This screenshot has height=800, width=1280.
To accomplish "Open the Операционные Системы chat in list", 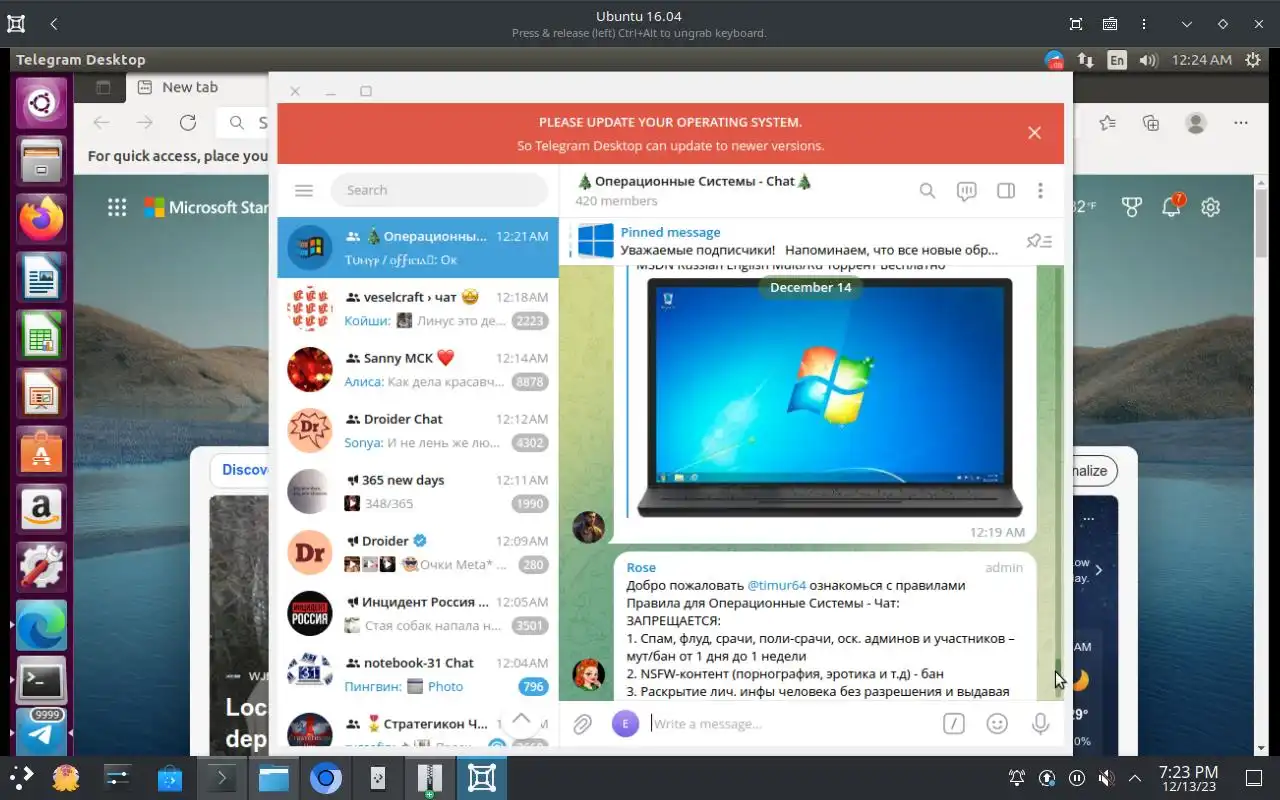I will (418, 248).
